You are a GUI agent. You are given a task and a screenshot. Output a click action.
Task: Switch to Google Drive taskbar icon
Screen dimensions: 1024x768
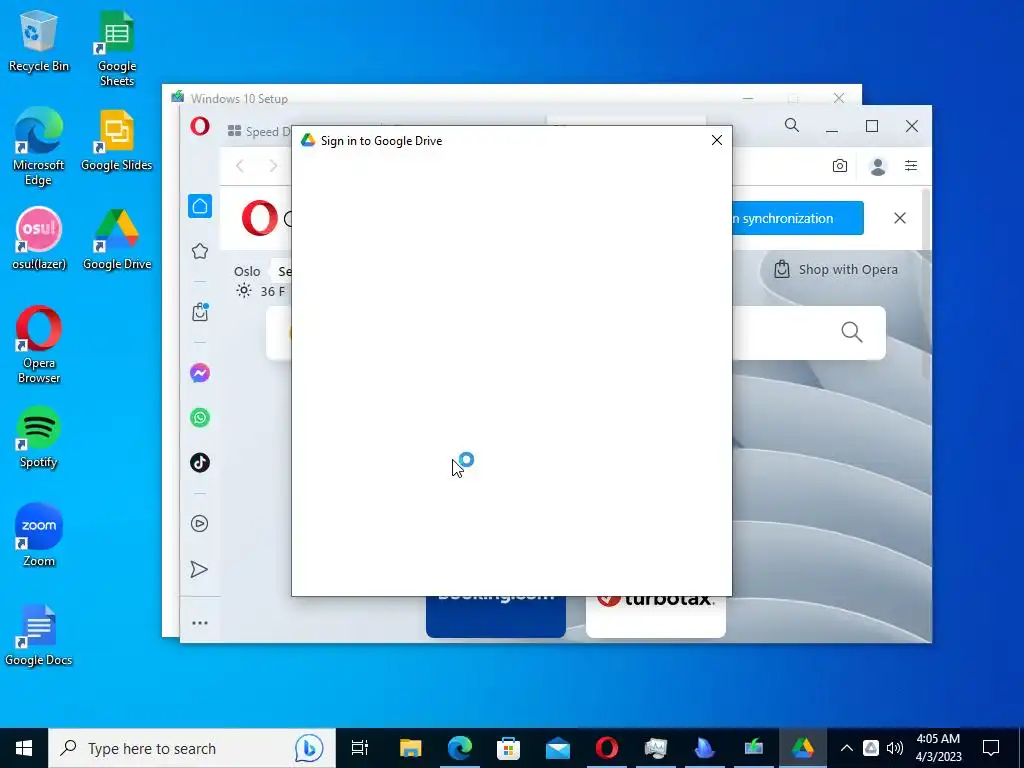click(x=803, y=748)
